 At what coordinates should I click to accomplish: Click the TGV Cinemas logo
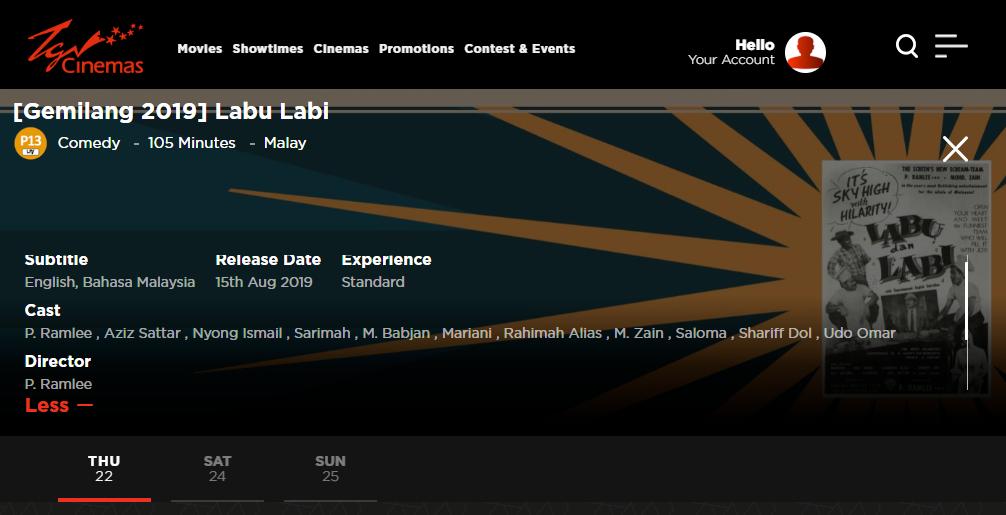(85, 47)
